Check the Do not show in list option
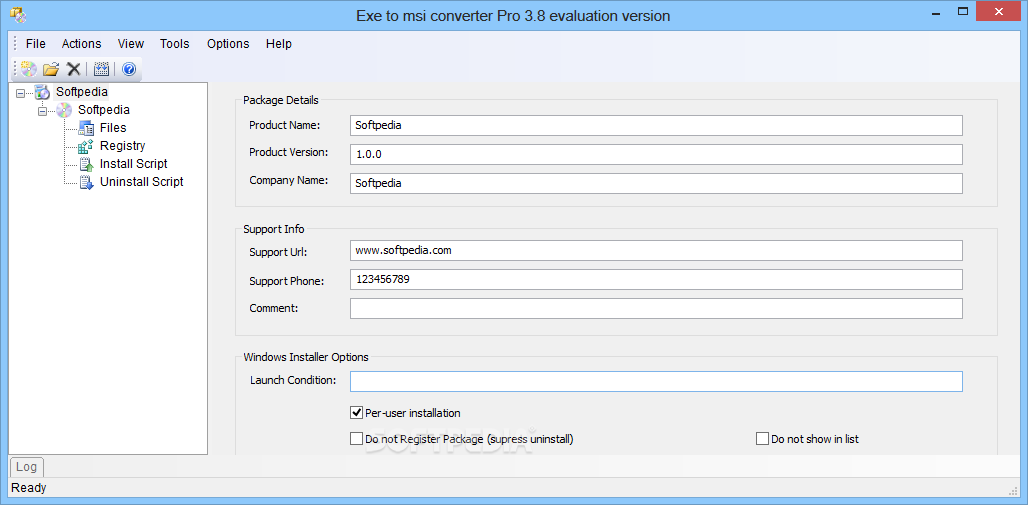Viewport: 1028px width, 505px height. pos(763,439)
